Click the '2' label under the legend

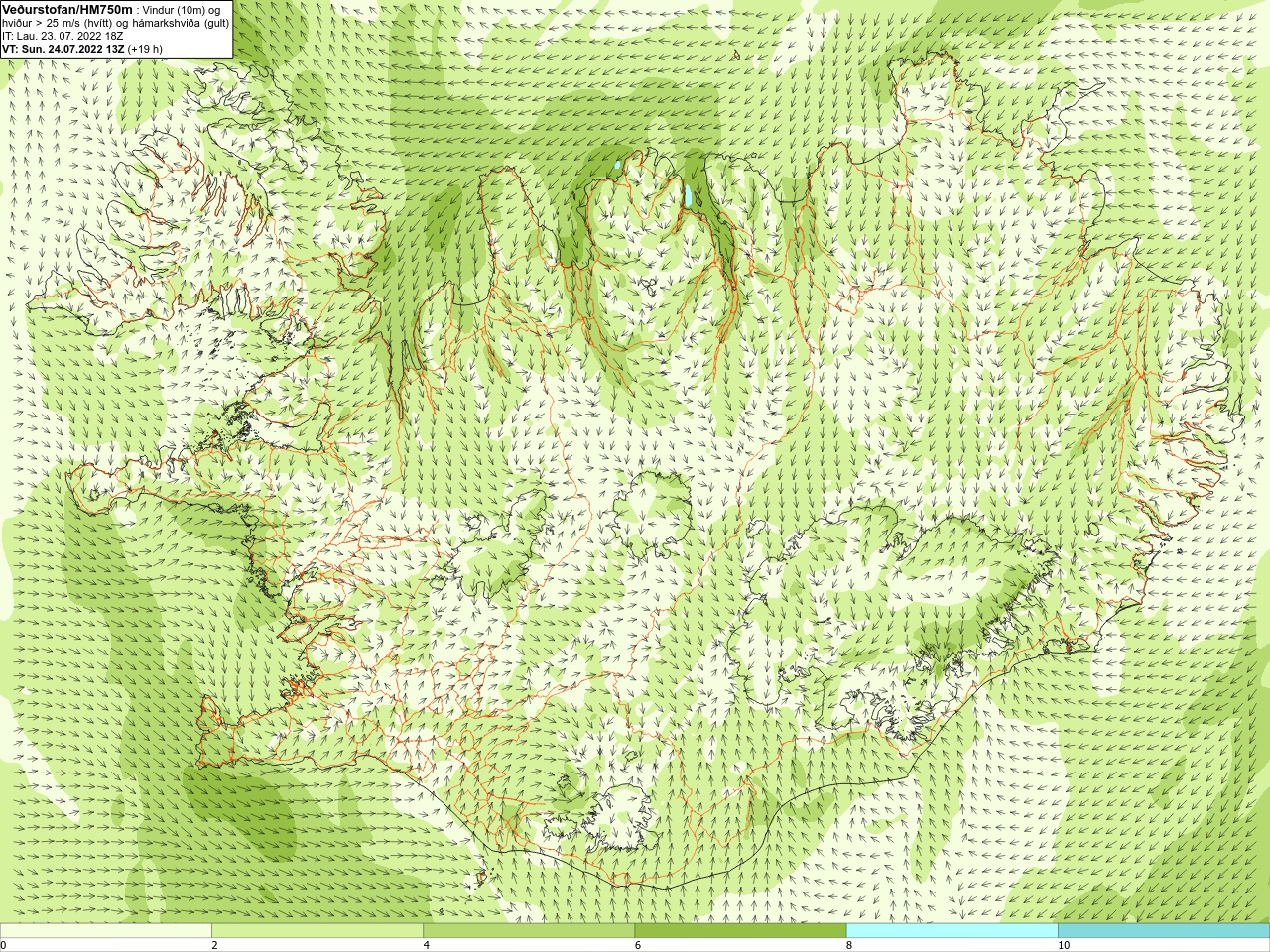(x=214, y=945)
